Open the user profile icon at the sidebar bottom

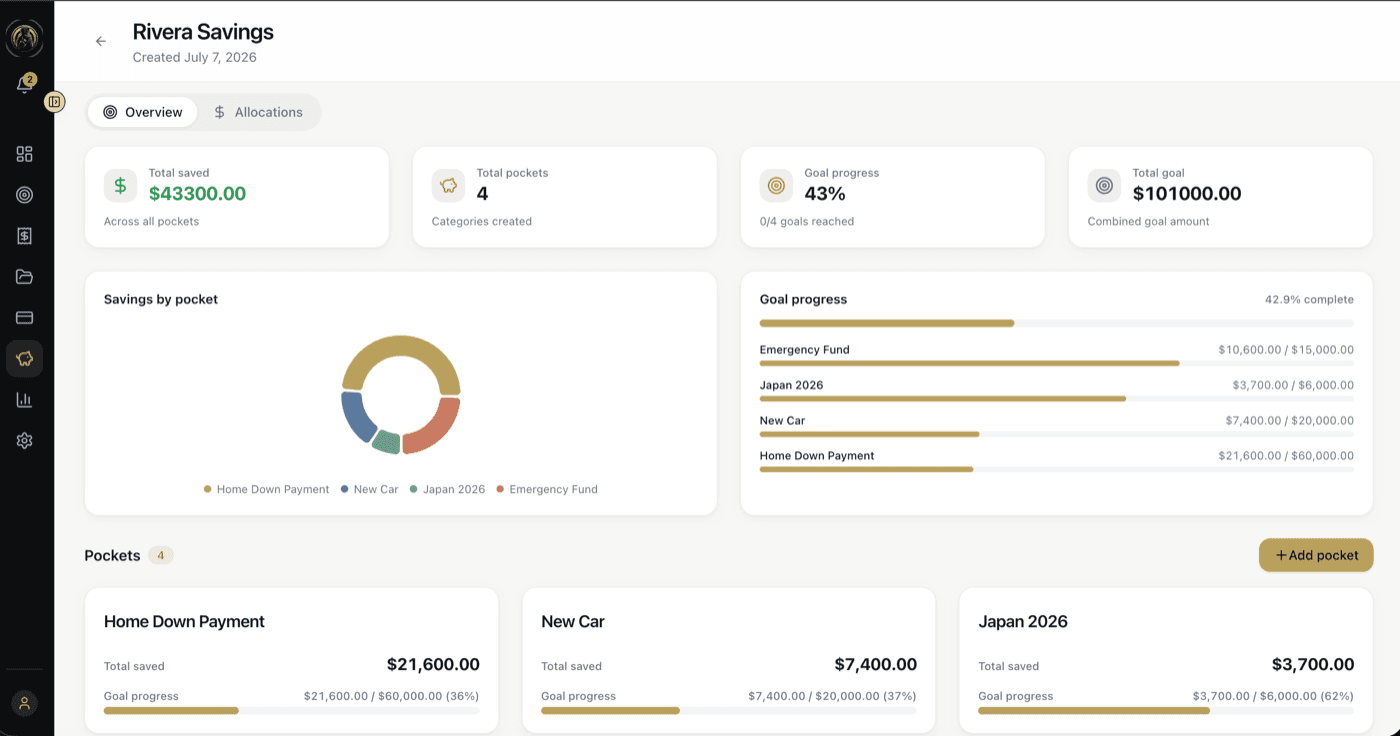24,703
